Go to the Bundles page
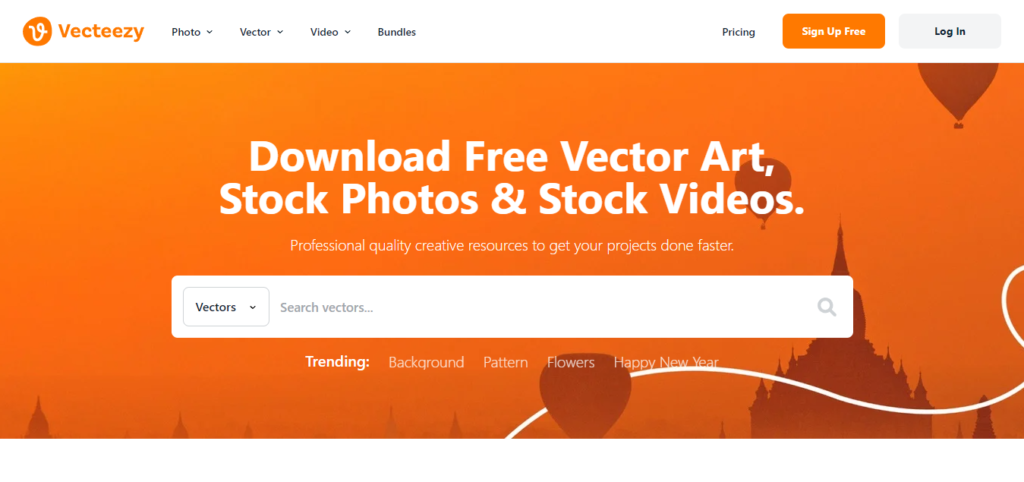Screen dimensions: 1024x482 396,32
